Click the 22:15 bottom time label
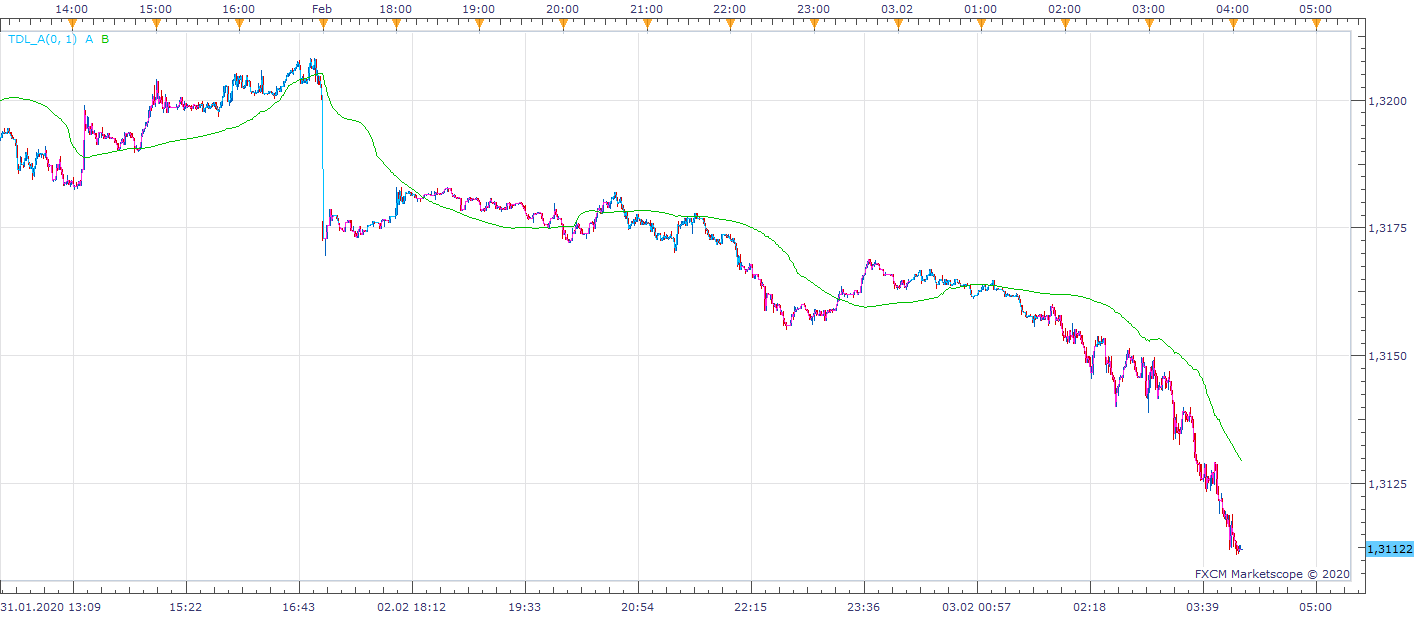The height and width of the screenshot is (619, 1423). [751, 607]
